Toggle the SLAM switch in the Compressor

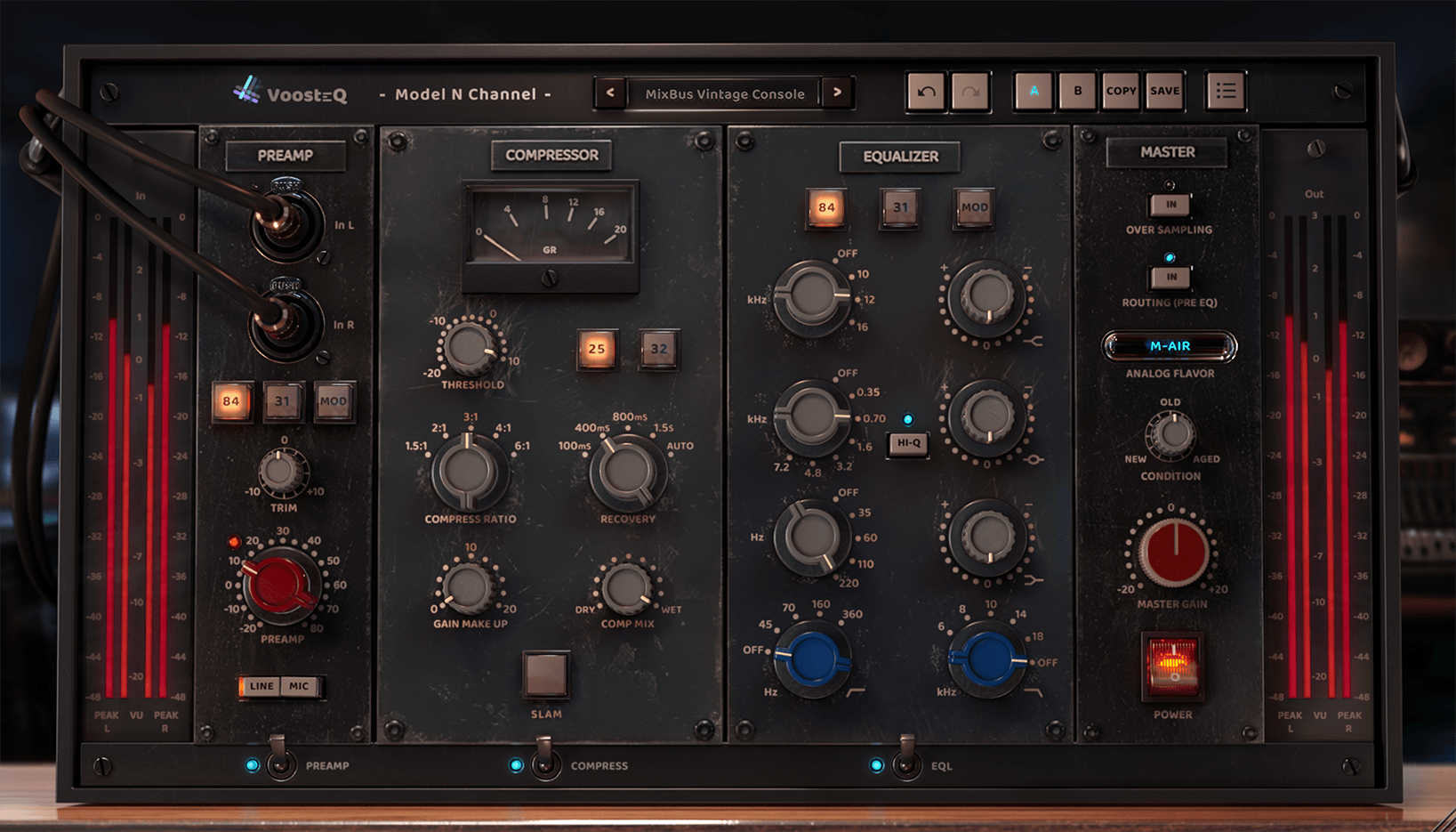[x=545, y=672]
